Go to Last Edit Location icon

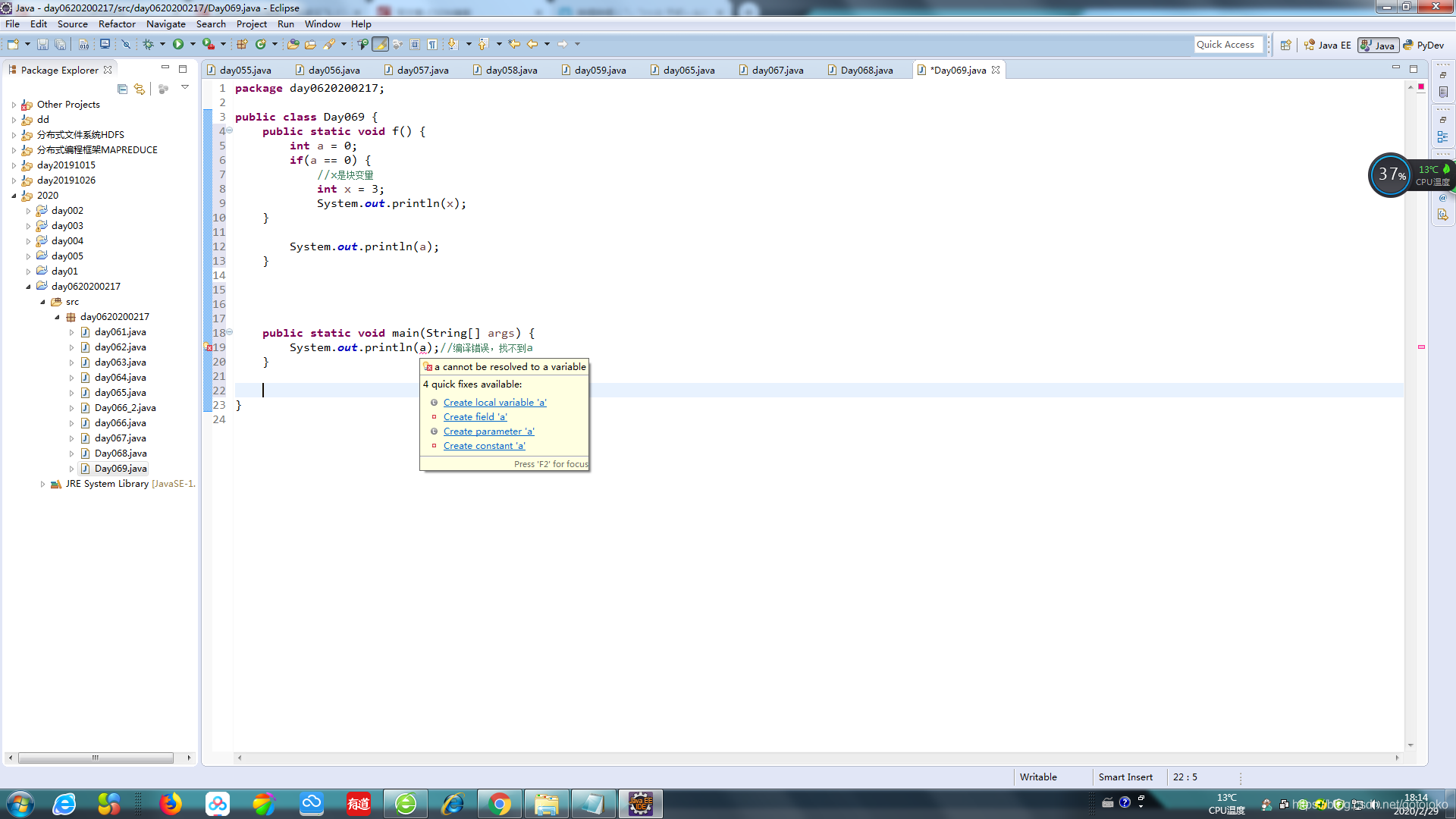point(514,45)
